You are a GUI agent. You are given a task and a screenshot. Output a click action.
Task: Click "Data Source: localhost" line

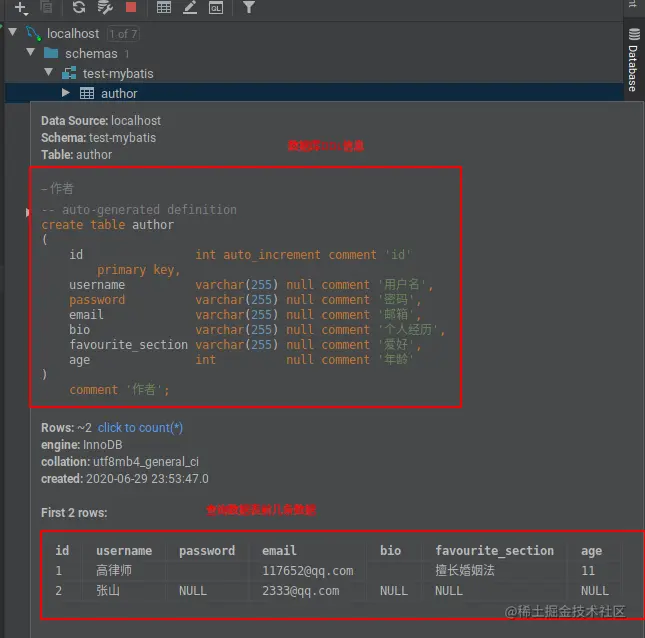pos(101,121)
